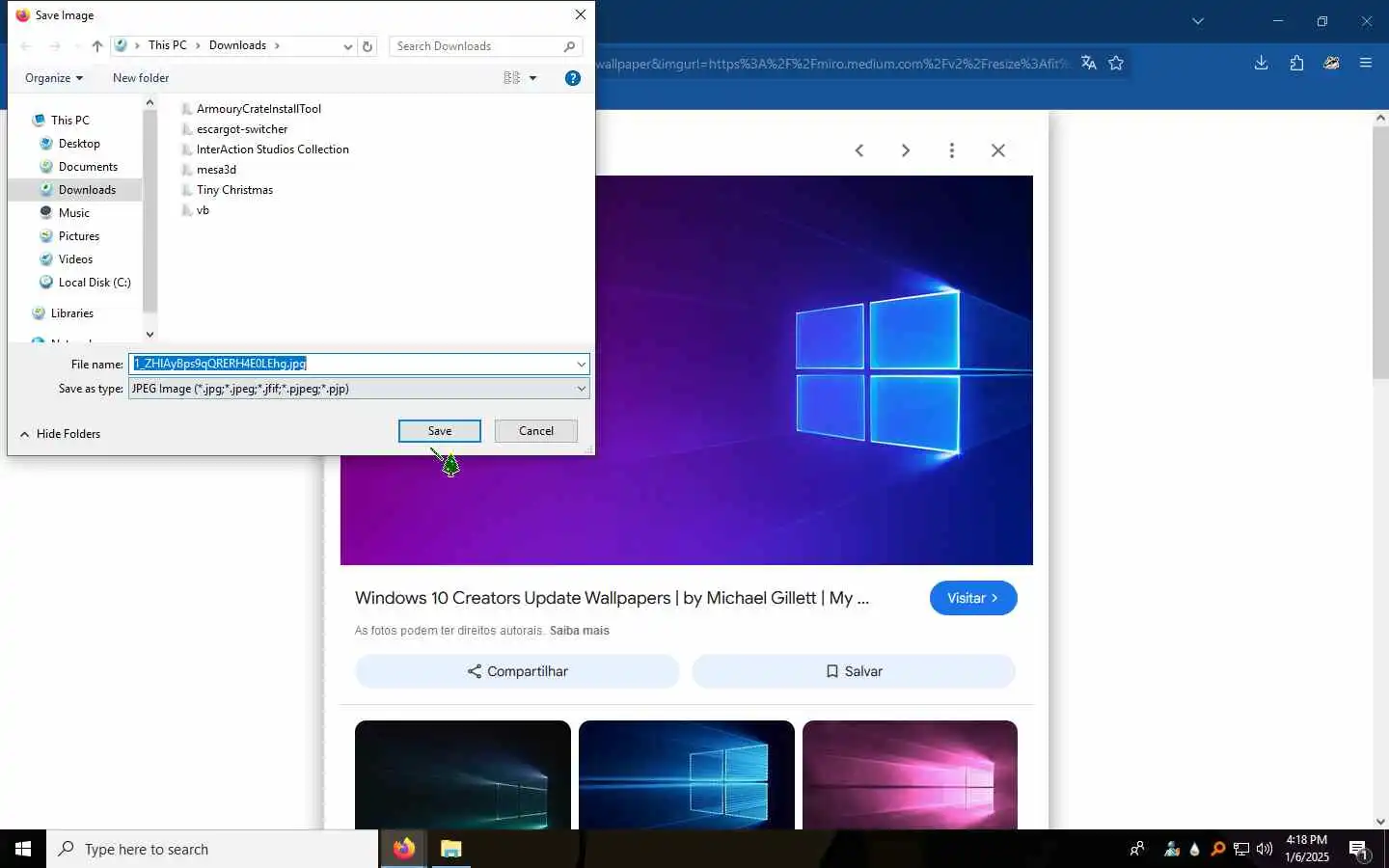Open the Help question mark in Save dialog
The height and width of the screenshot is (868, 1389).
click(x=573, y=78)
